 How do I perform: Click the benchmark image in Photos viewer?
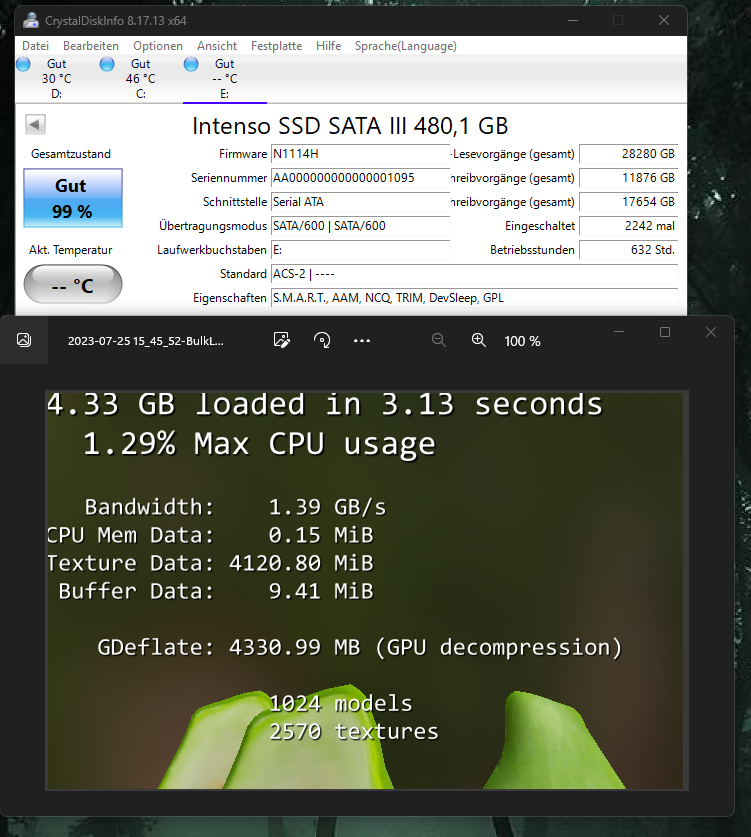(x=367, y=590)
